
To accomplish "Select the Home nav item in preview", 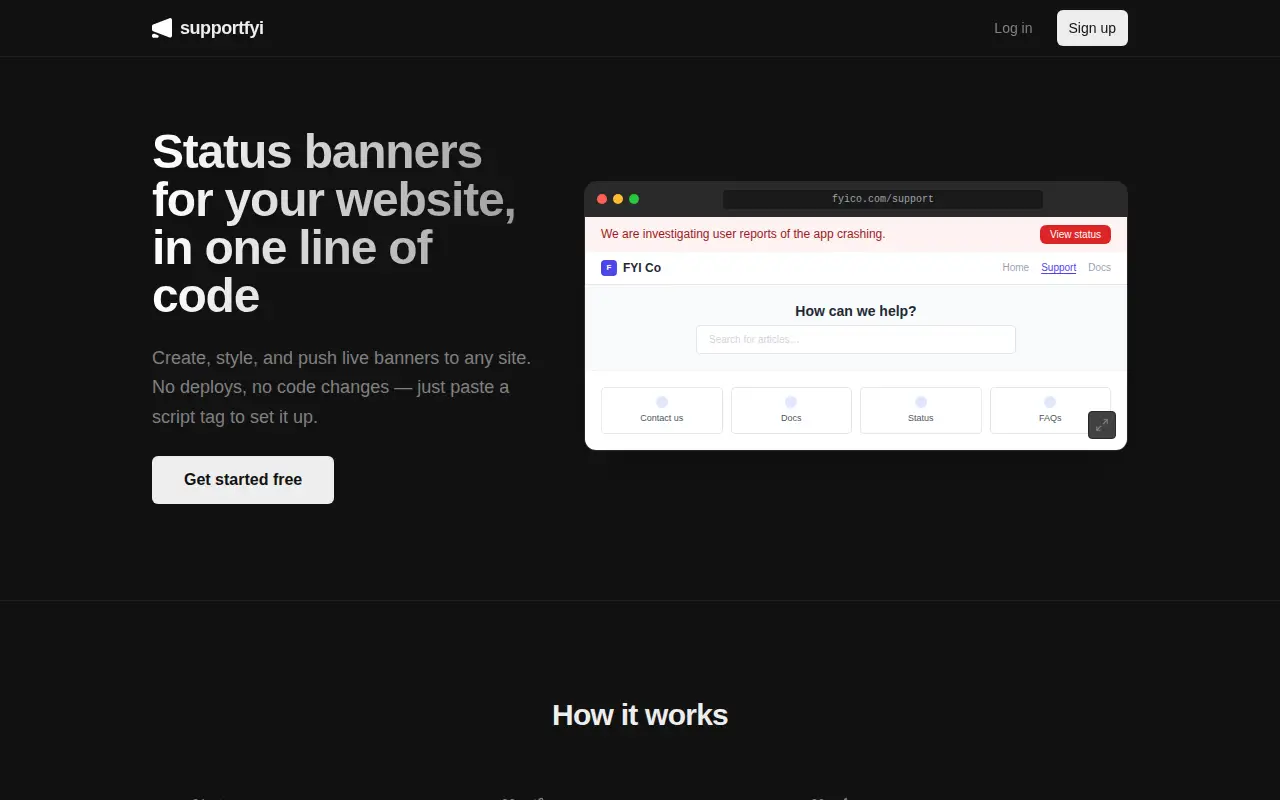I will point(1016,268).
